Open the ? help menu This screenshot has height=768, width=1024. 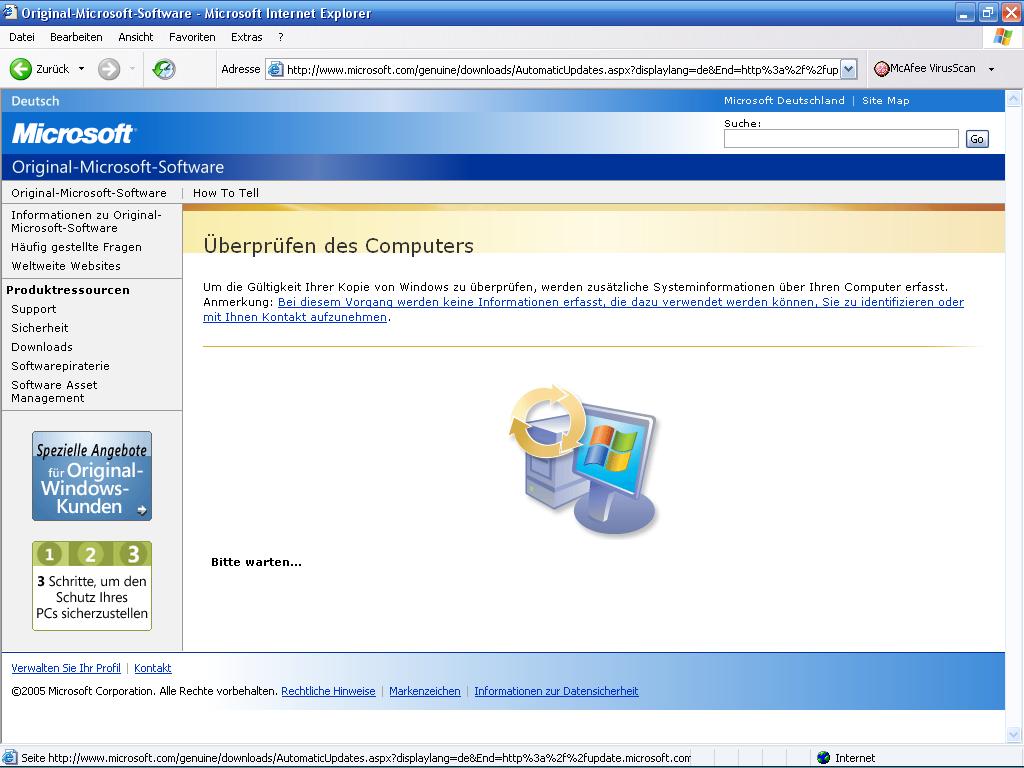[281, 37]
